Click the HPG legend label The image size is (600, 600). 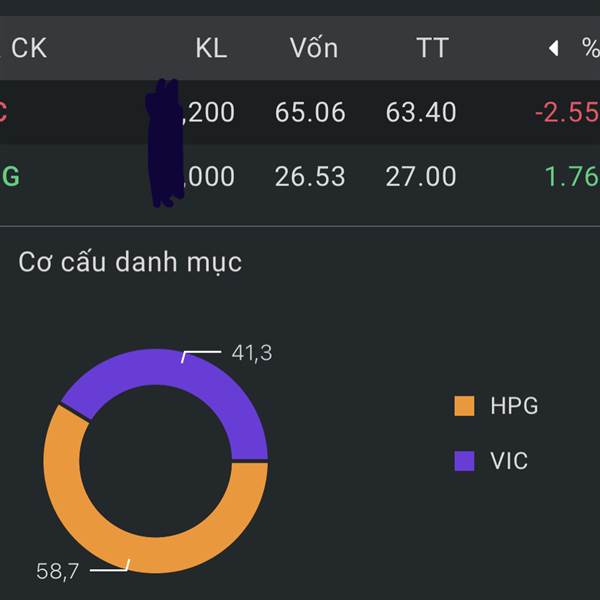[514, 406]
